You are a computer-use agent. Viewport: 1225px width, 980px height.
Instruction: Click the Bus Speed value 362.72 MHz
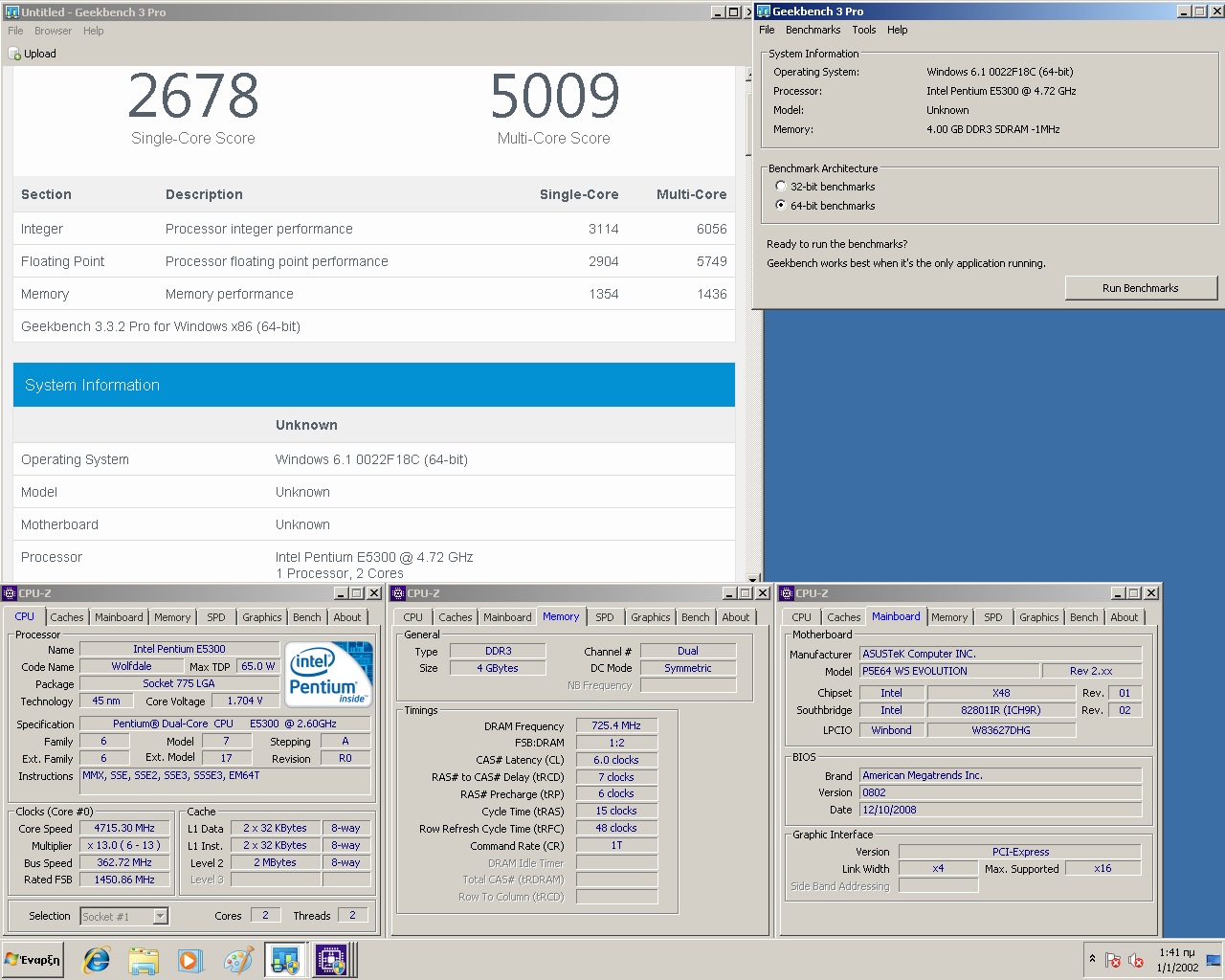(x=124, y=862)
